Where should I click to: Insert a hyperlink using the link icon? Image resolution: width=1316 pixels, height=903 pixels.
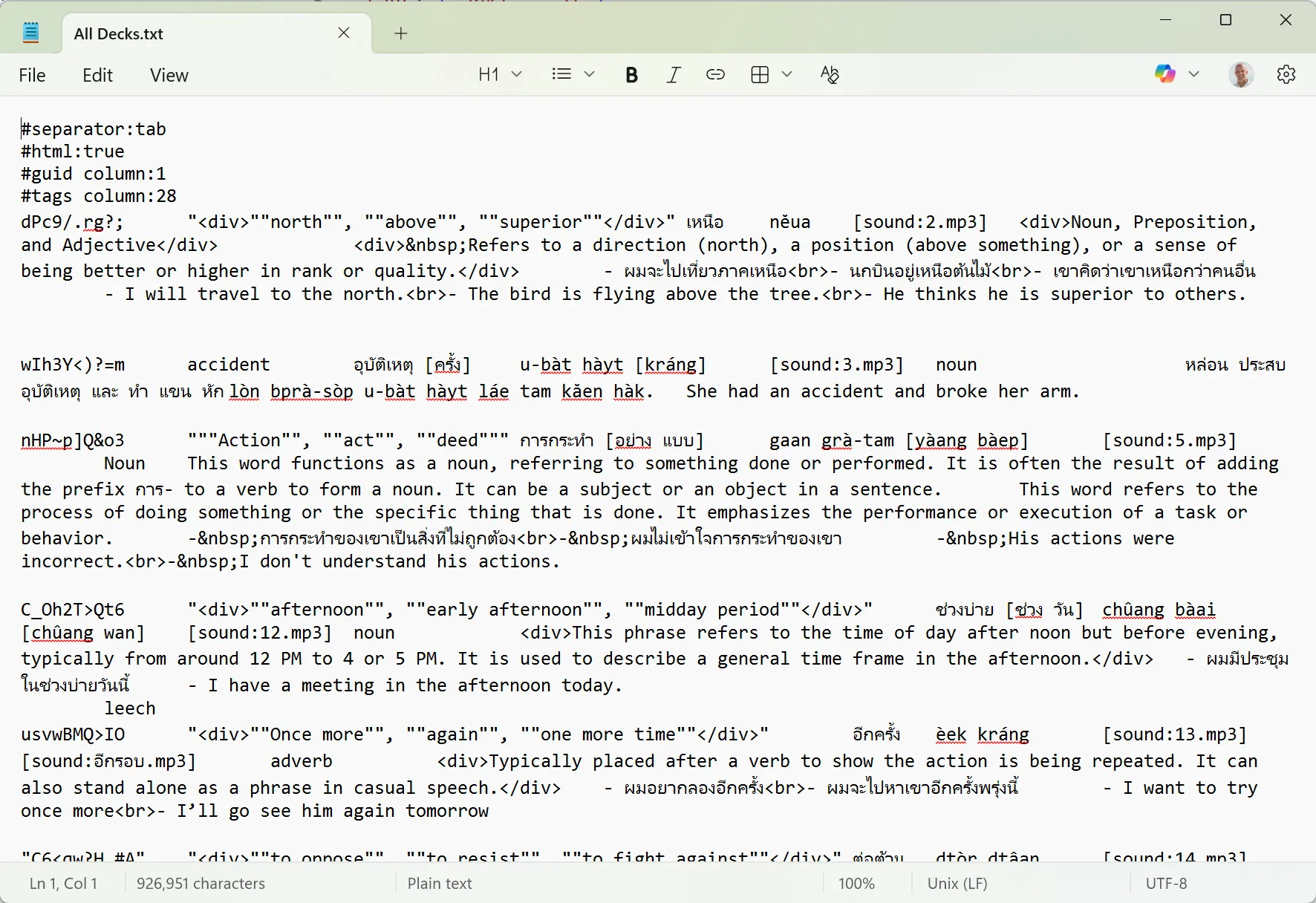click(715, 74)
